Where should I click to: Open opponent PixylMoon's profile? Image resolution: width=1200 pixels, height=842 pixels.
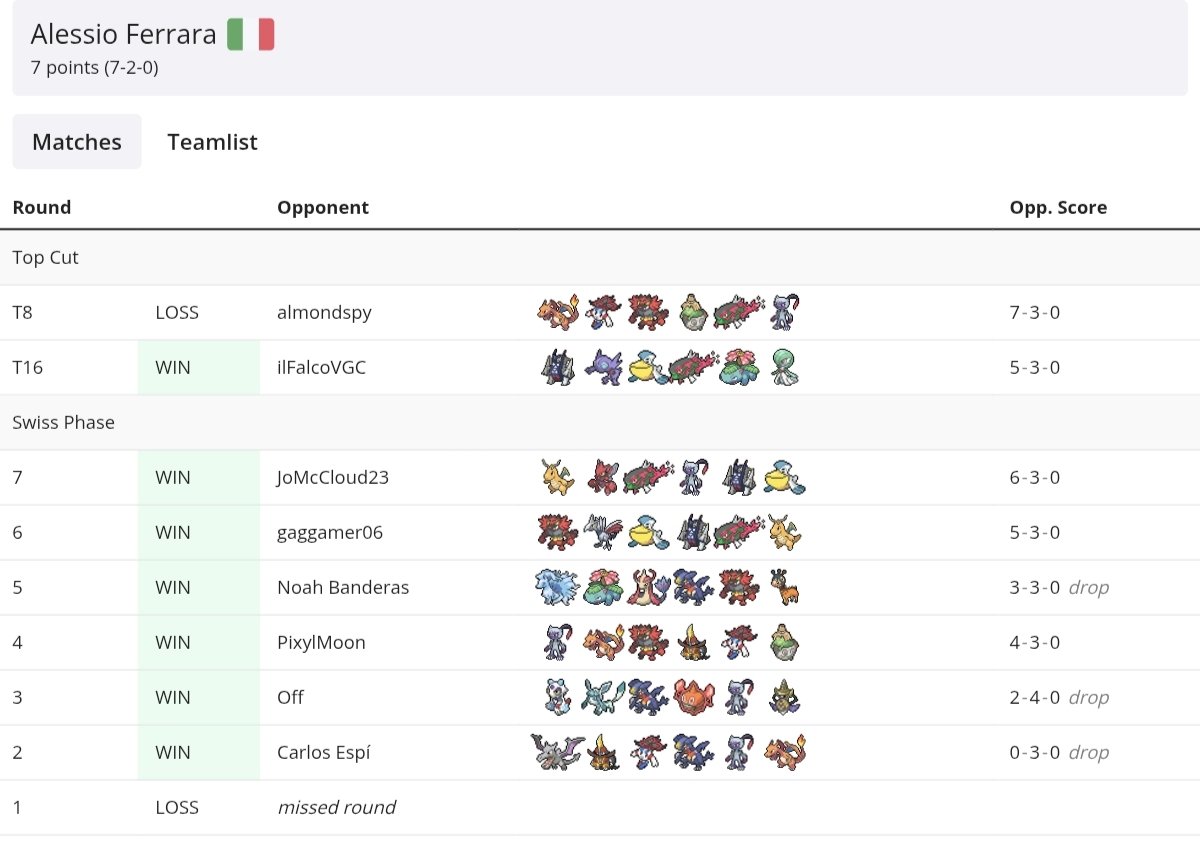[321, 643]
